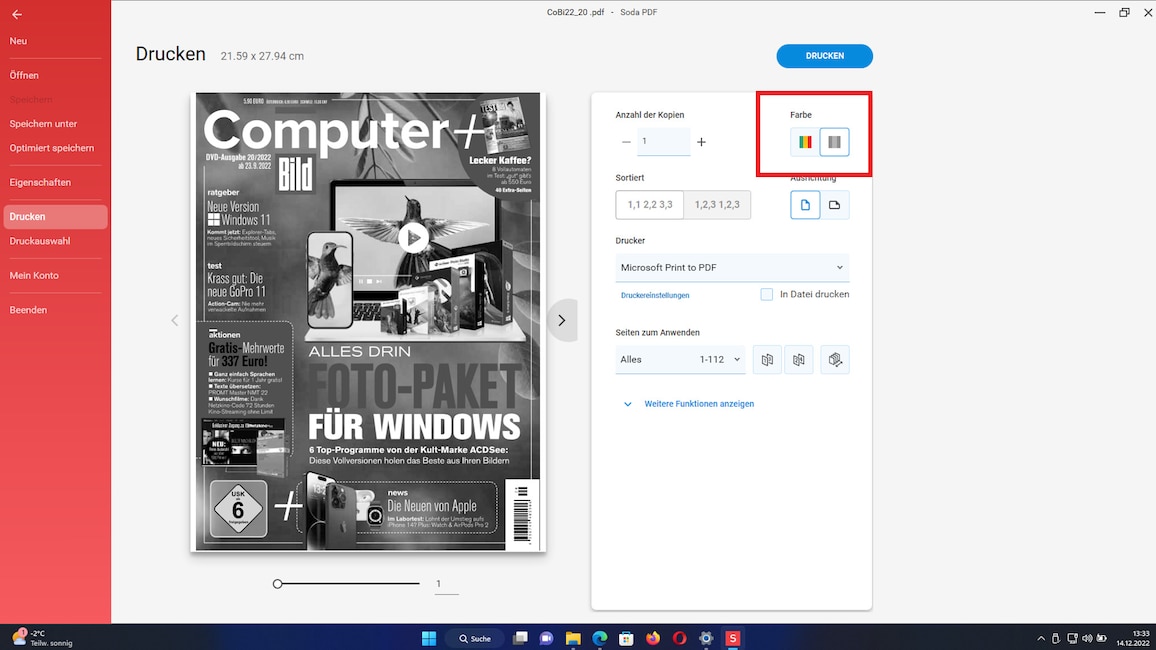The height and width of the screenshot is (650, 1156).
Task: Select collation option 1,2,3 1,2,3
Action: tap(717, 205)
